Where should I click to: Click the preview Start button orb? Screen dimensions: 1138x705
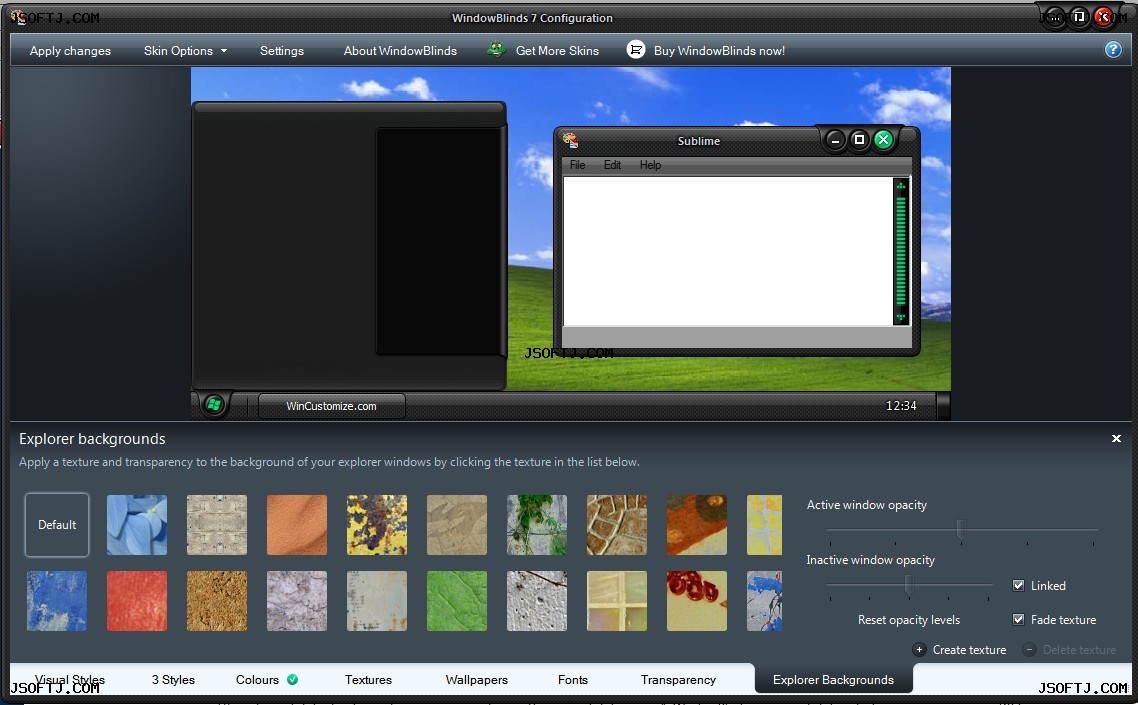click(x=213, y=404)
